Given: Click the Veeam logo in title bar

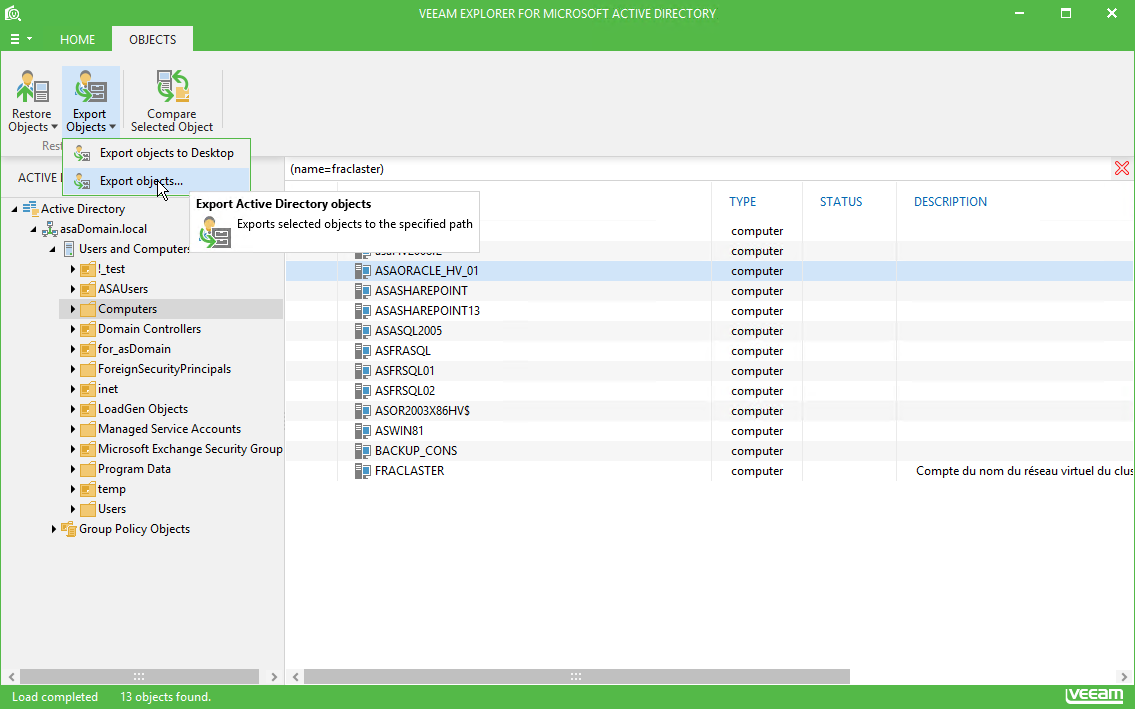Looking at the screenshot, I should [x=12, y=13].
